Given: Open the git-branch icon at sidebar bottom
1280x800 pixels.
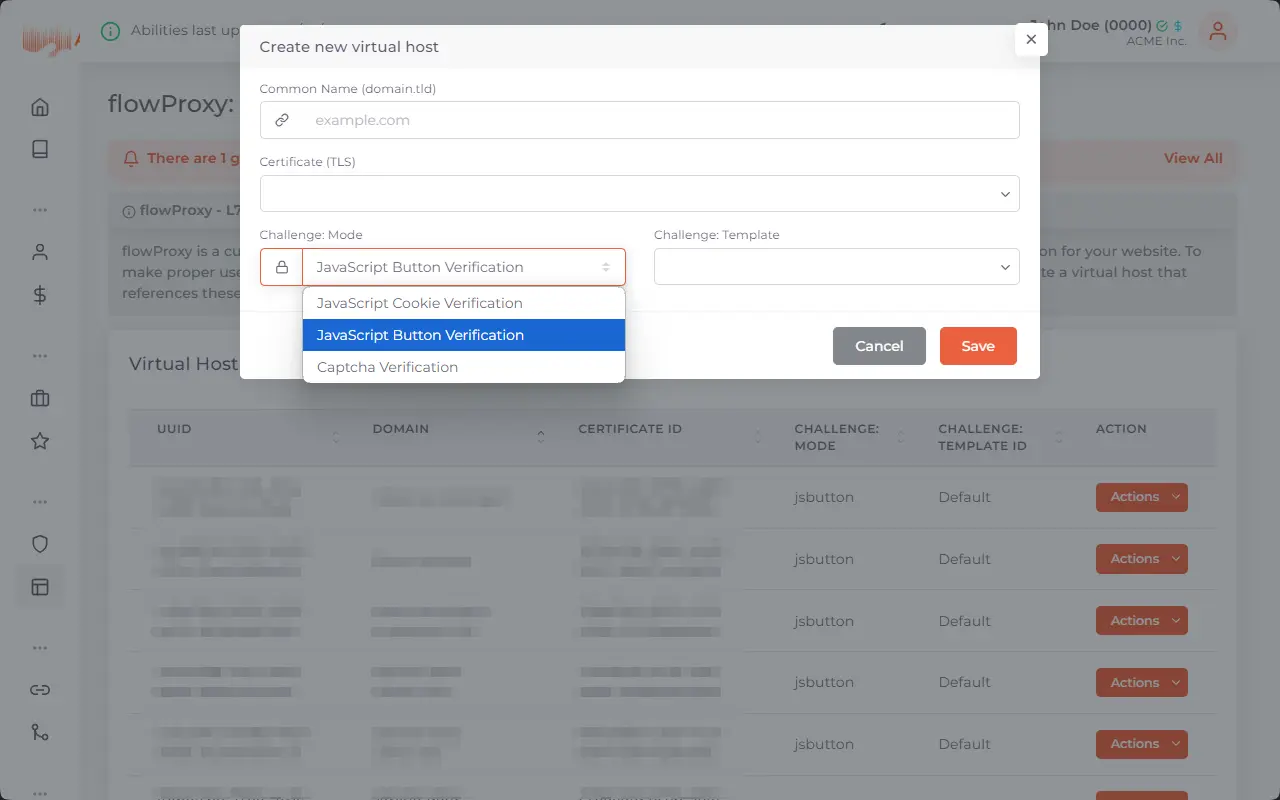Looking at the screenshot, I should [x=39, y=732].
